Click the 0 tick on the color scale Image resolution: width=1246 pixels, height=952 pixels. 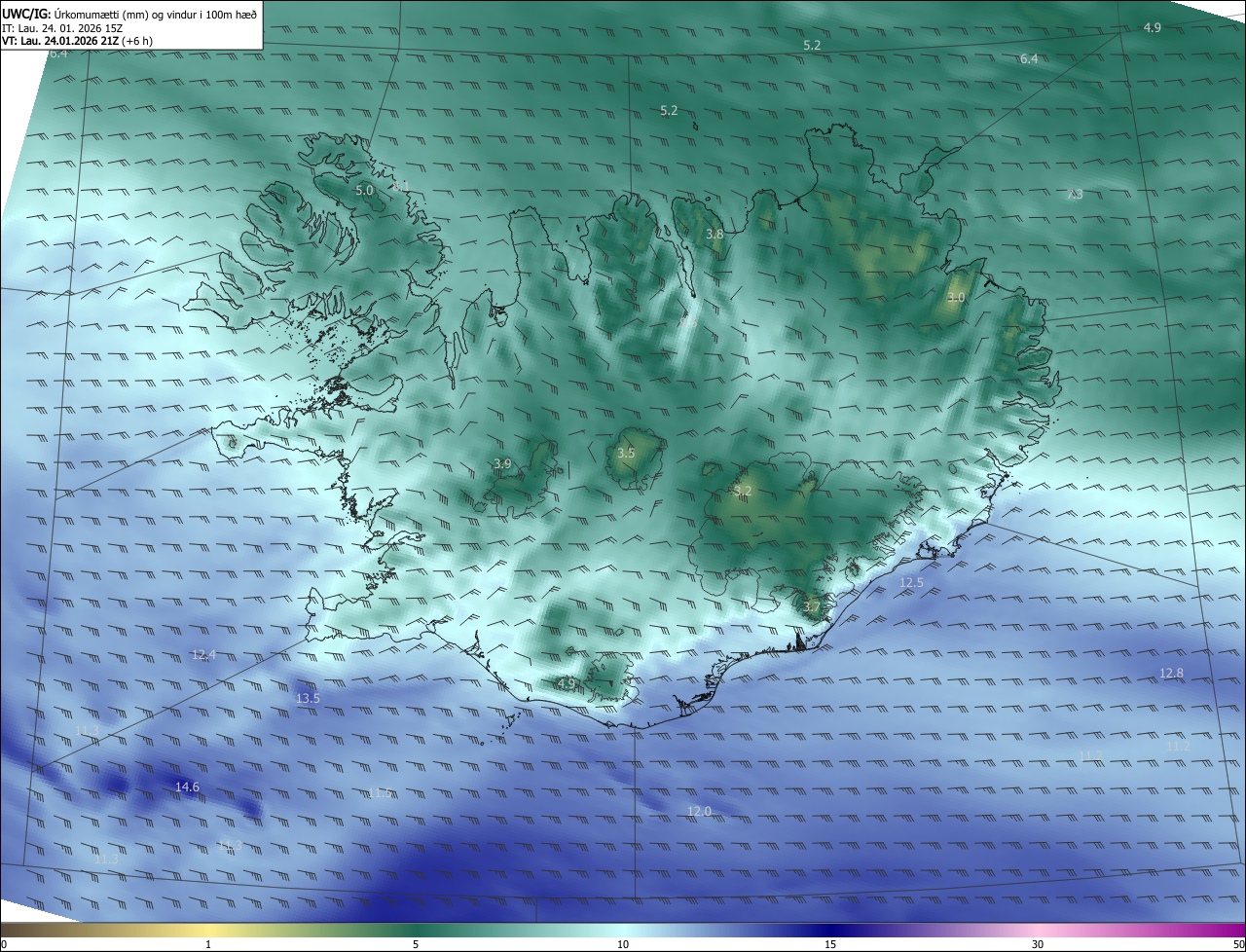(4, 944)
